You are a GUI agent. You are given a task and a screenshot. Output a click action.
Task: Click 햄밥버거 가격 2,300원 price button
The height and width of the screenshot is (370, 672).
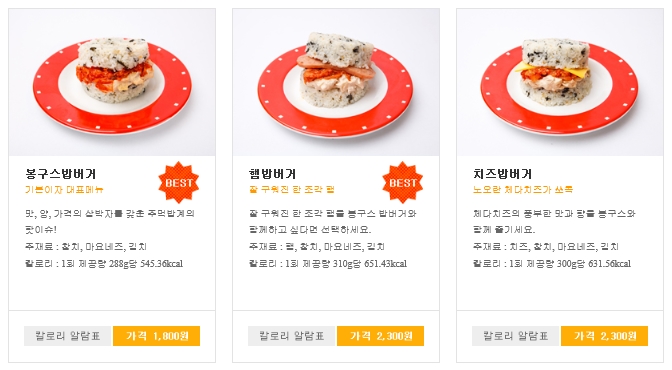click(381, 336)
